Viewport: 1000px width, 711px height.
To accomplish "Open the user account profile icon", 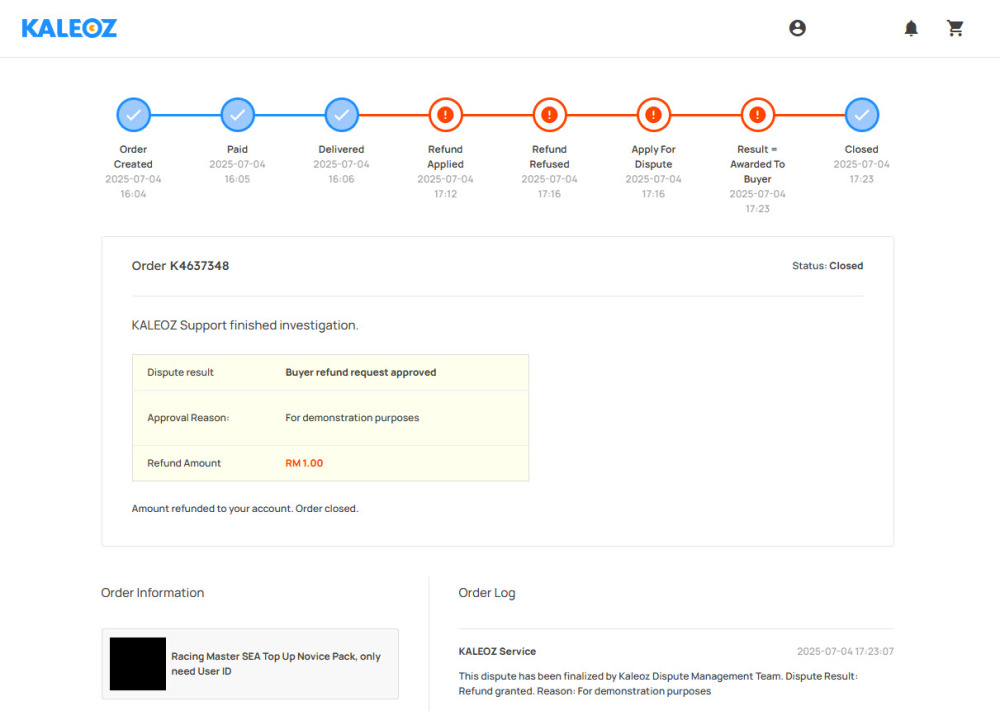I will point(797,28).
